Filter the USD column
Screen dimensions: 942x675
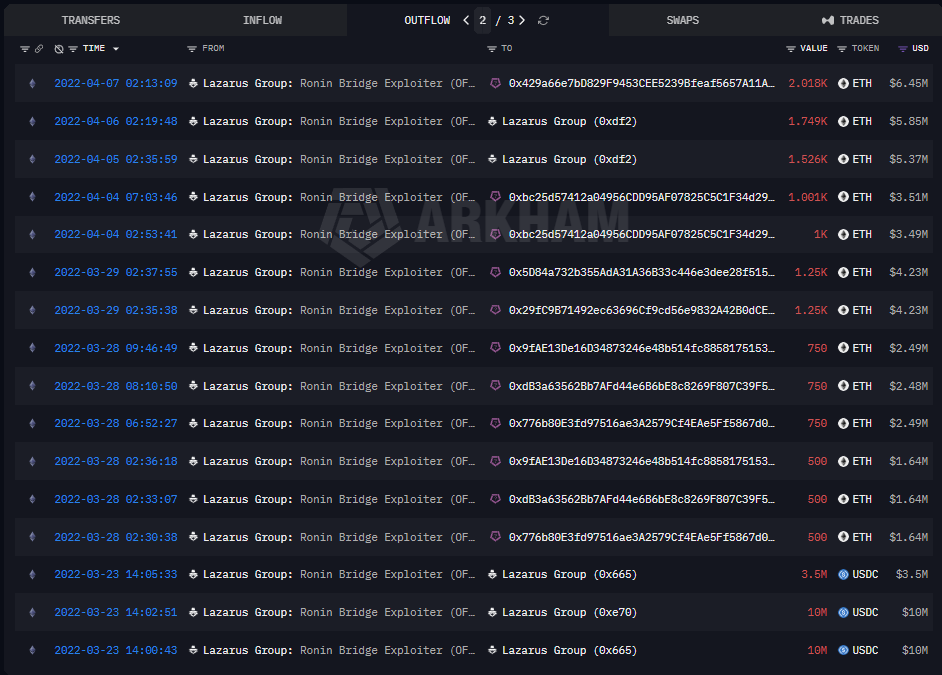(x=902, y=49)
